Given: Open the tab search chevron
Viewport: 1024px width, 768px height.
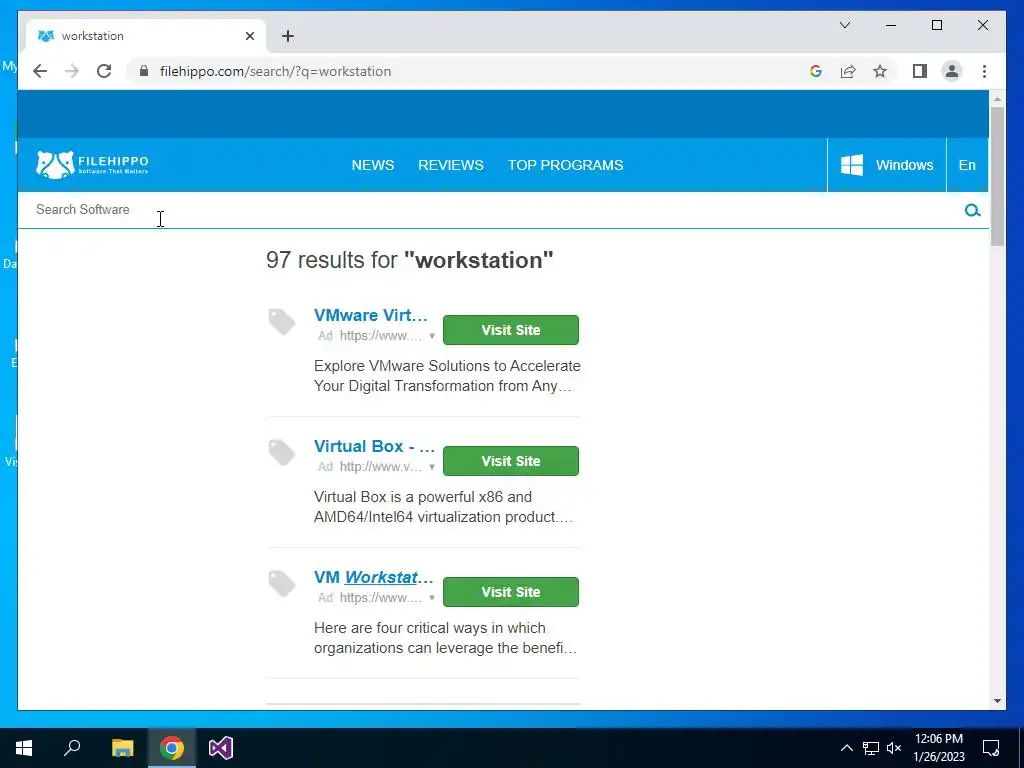Looking at the screenshot, I should click(844, 25).
